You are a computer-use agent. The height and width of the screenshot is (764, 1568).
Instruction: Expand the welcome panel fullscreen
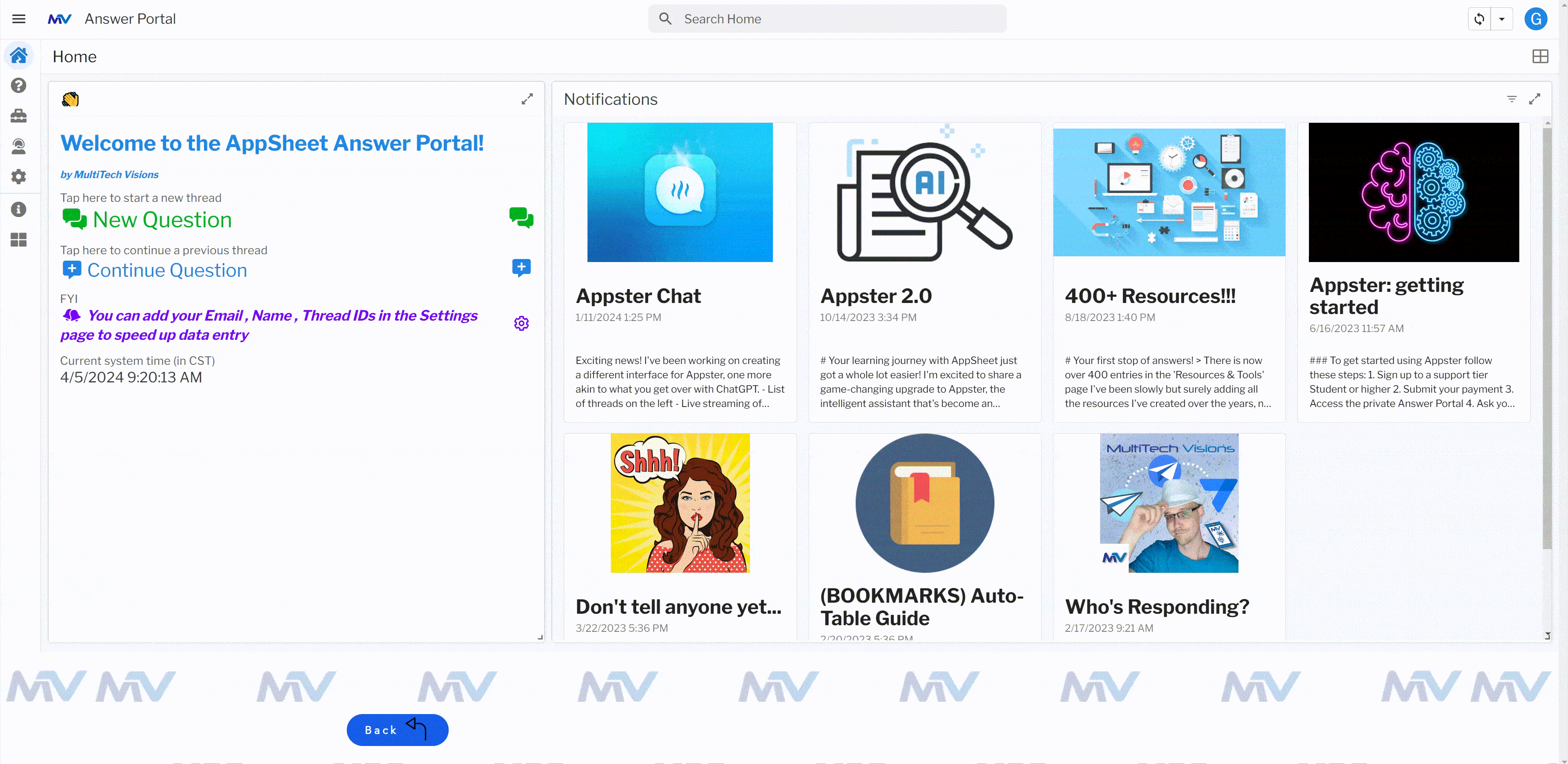point(527,99)
